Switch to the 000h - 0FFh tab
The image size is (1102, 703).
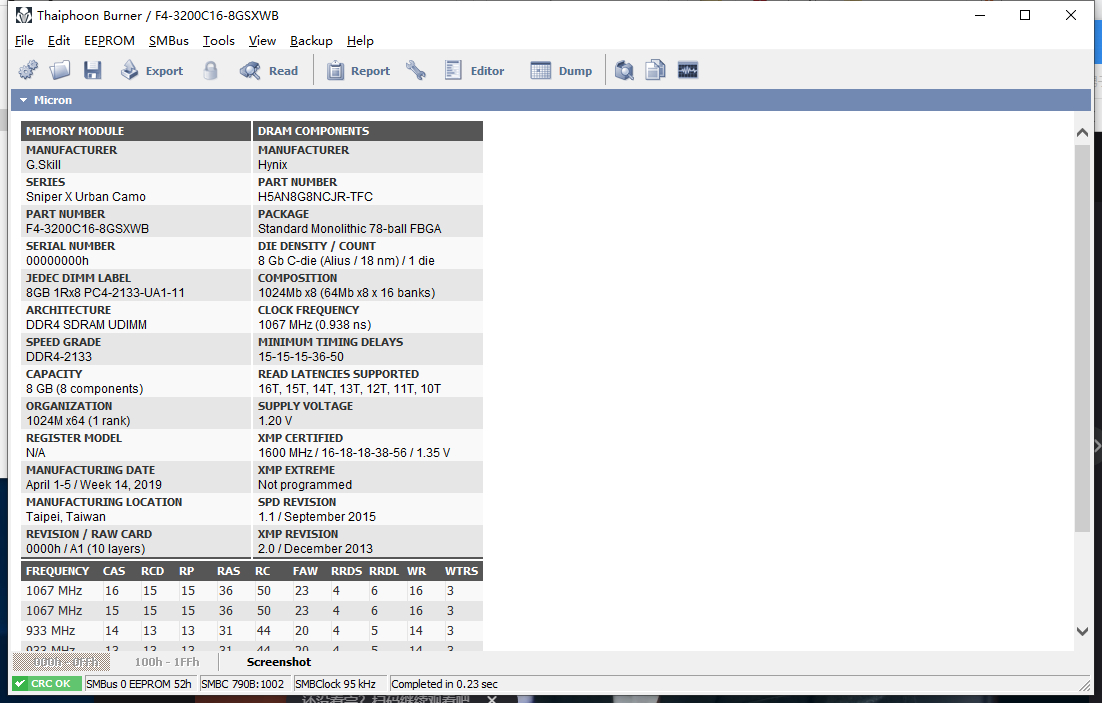point(62,662)
